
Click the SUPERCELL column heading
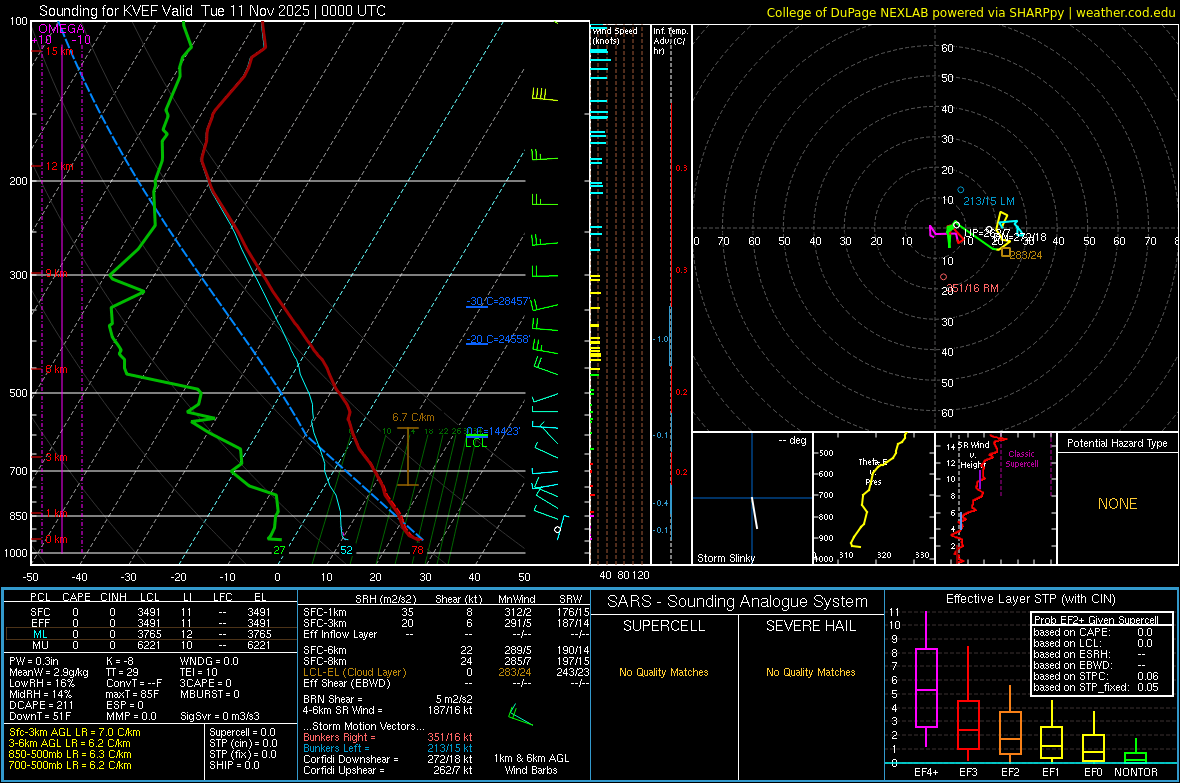[664, 626]
